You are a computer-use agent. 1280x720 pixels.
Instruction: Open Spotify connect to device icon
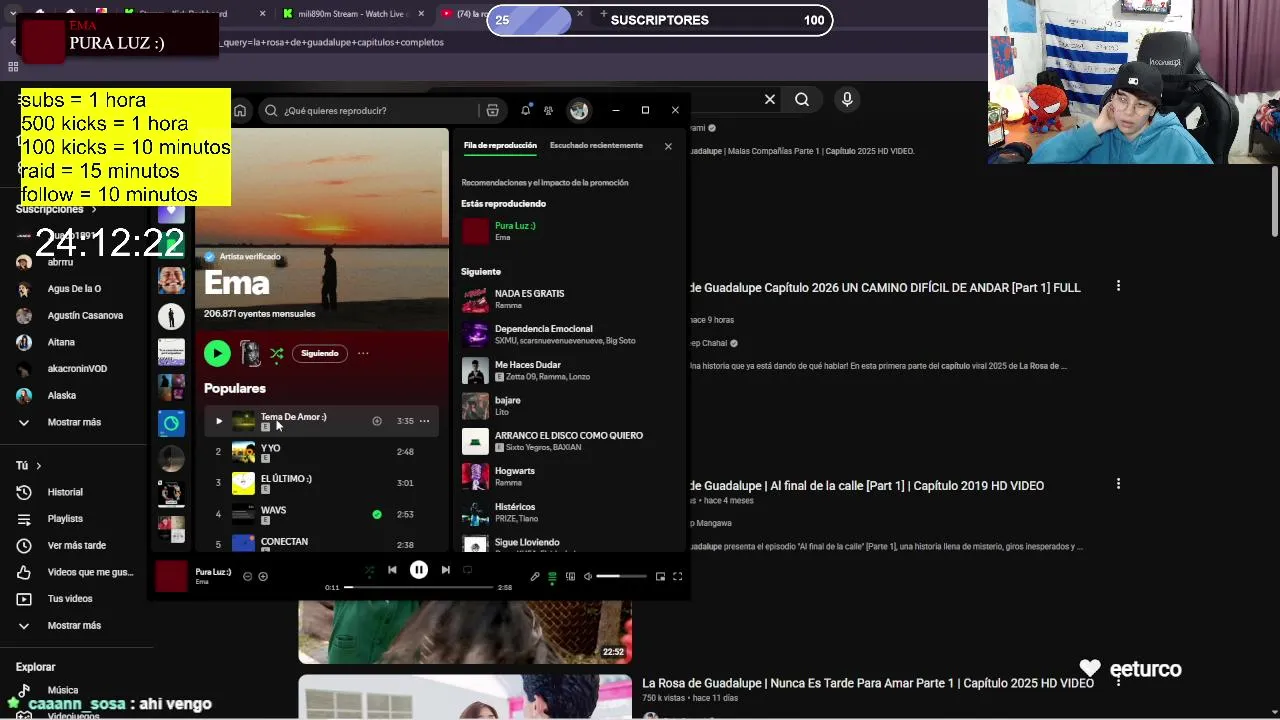570,576
